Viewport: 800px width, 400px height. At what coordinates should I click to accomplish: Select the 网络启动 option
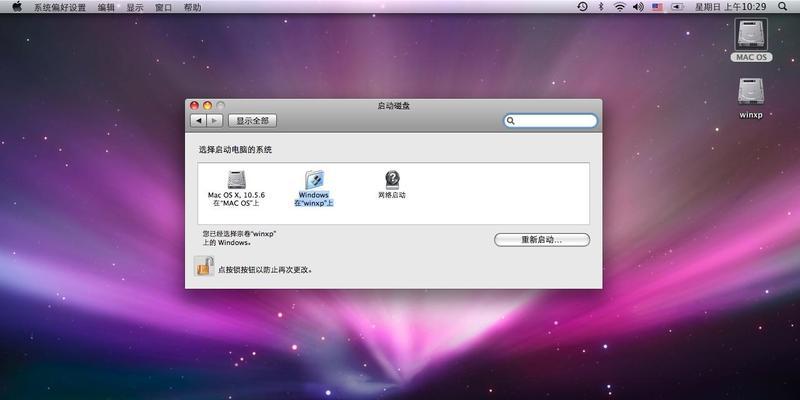[392, 184]
